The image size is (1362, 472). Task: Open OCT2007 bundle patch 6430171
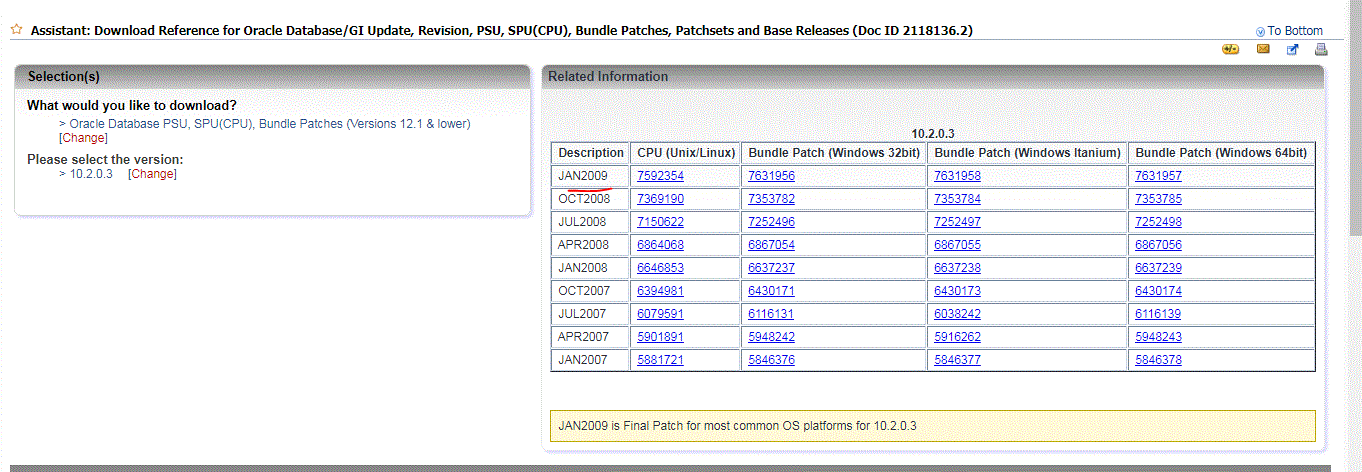(771, 291)
